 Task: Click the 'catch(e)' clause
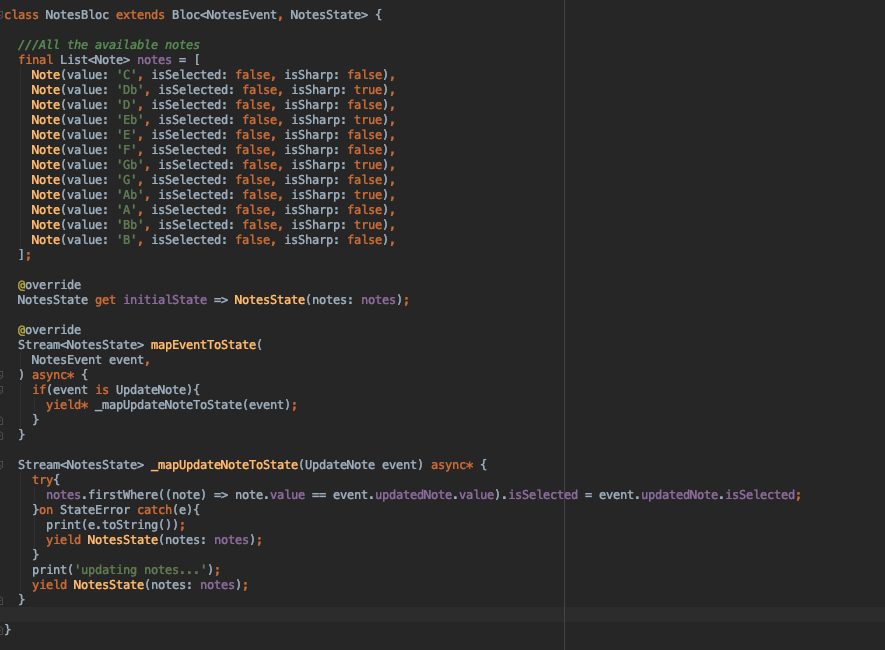165,510
